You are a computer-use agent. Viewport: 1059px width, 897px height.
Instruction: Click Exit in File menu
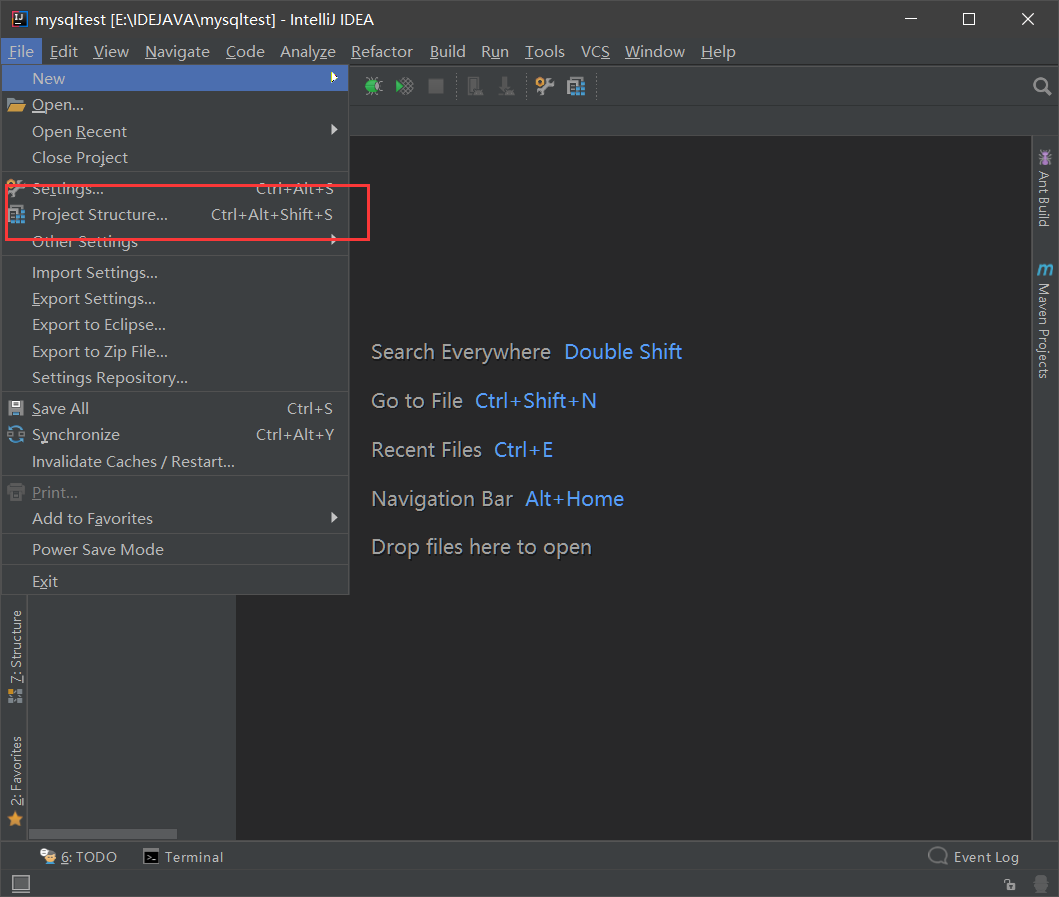(x=176, y=581)
